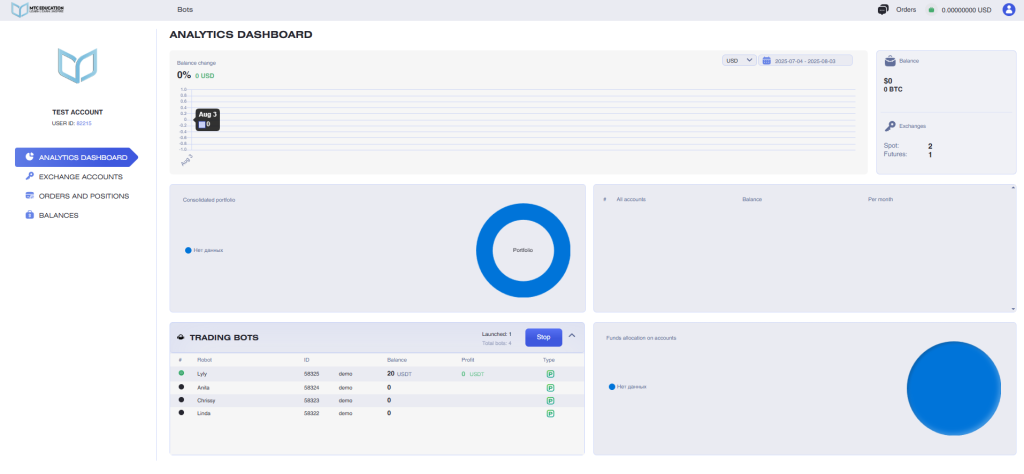Go to Exchange Accounts in sidebar
This screenshot has height=474, width=1024.
tap(80, 176)
